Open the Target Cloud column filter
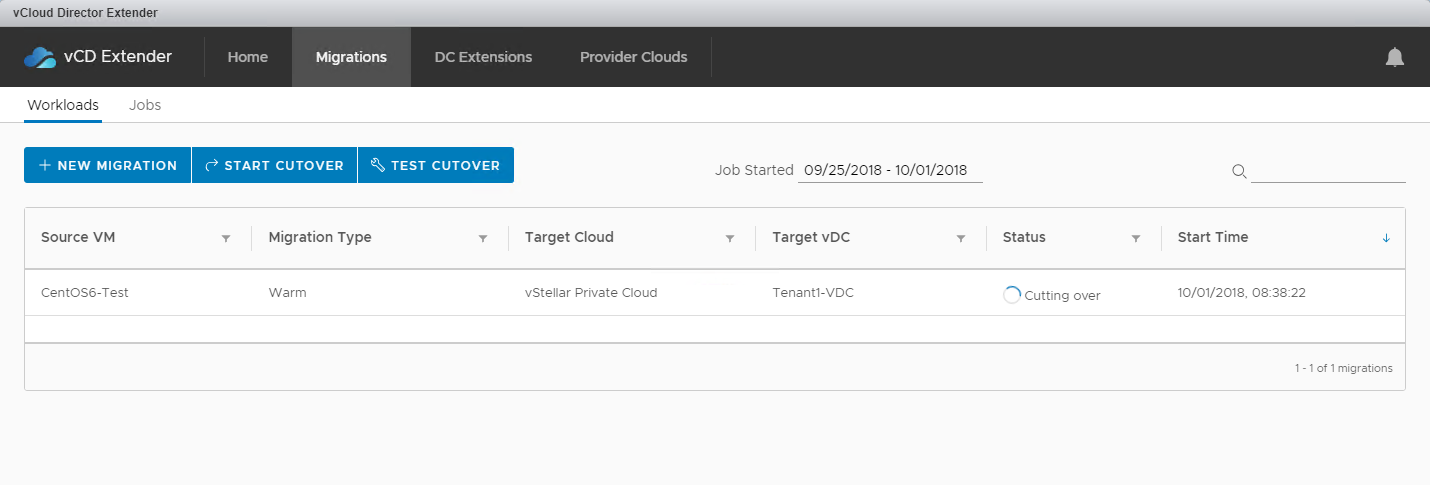The width and height of the screenshot is (1430, 485). [x=730, y=238]
